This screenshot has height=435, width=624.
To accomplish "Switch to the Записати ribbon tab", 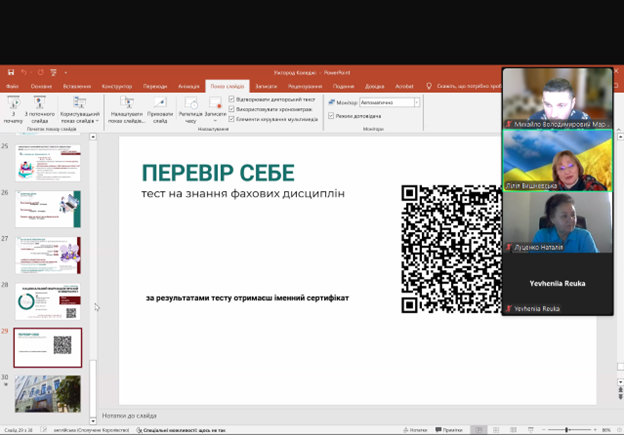I will [266, 86].
